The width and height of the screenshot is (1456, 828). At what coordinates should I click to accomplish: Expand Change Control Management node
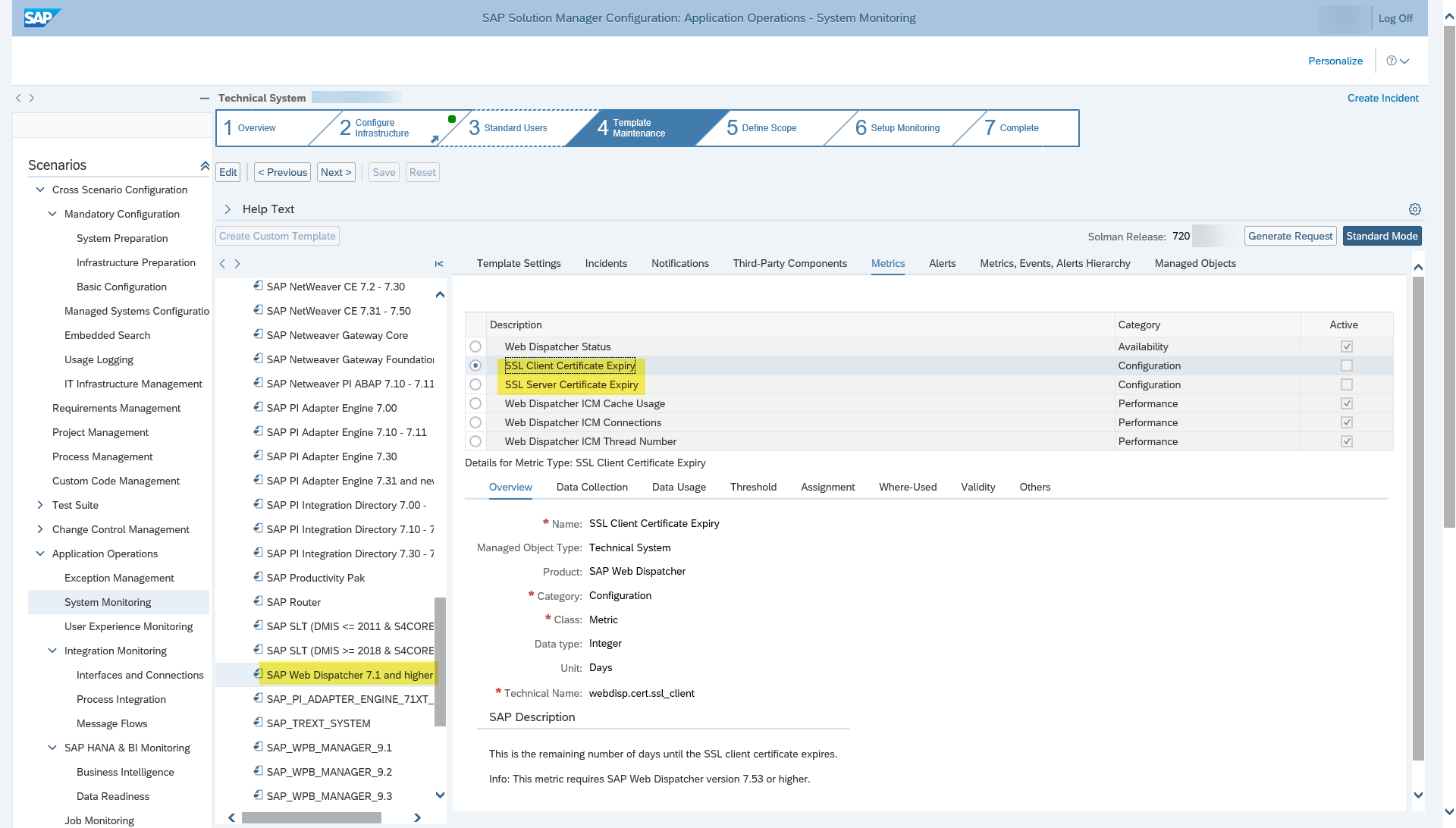40,529
